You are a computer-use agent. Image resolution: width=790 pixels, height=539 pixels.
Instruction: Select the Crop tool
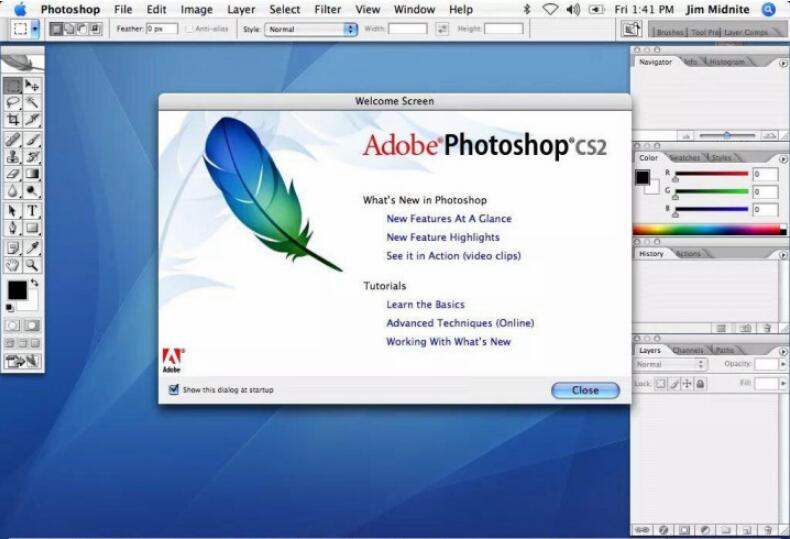[x=13, y=120]
